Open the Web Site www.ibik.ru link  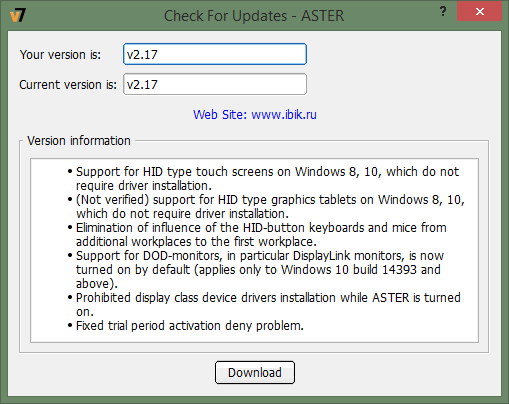coord(255,115)
